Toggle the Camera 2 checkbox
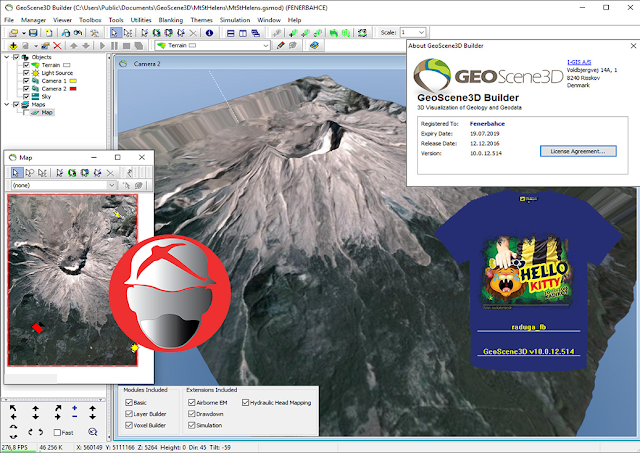Screen dimensions: 640x453 click(x=26, y=89)
